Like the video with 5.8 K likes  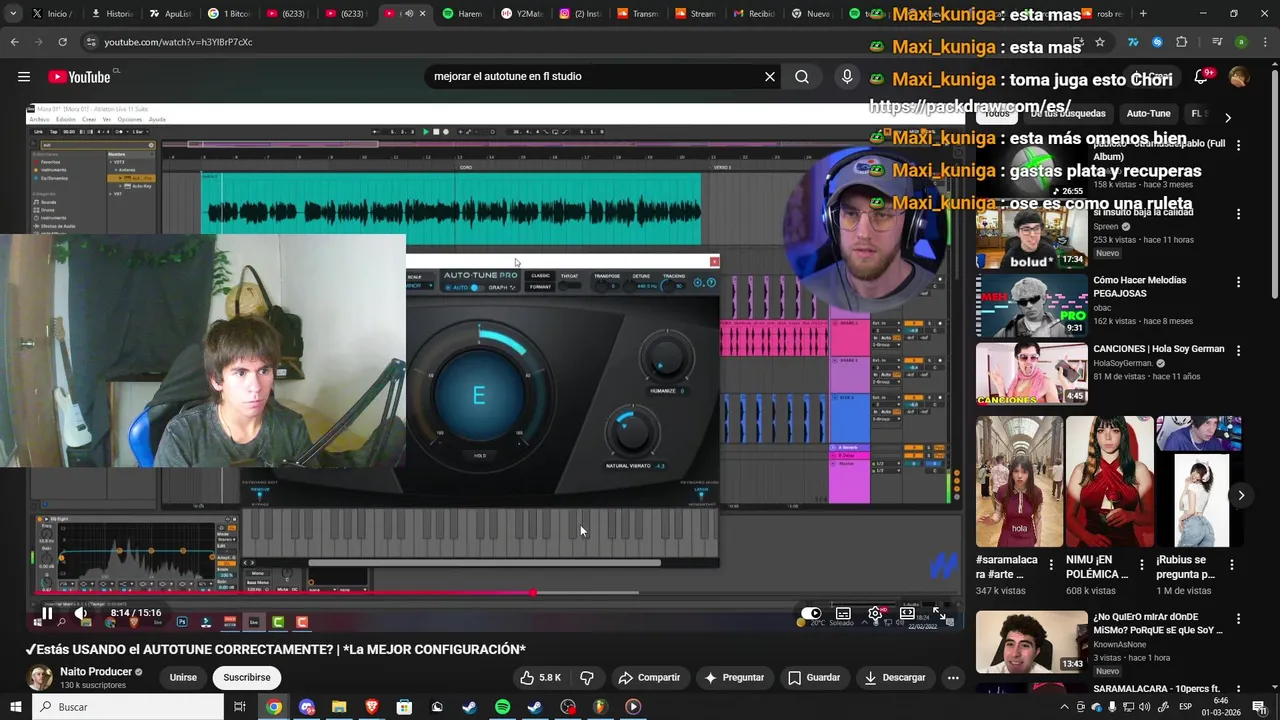(x=541, y=677)
